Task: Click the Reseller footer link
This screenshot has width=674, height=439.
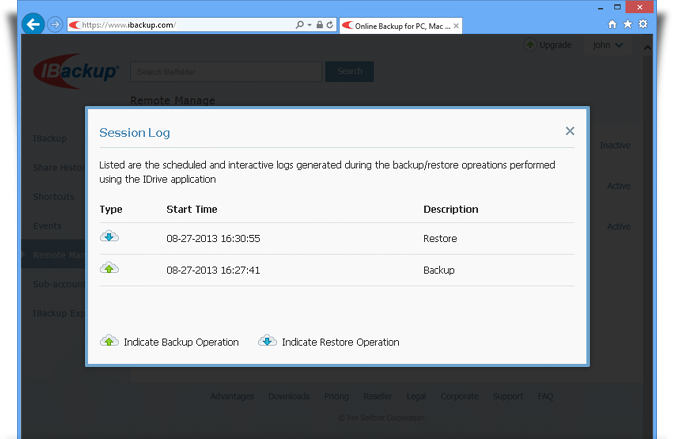Action: [377, 396]
